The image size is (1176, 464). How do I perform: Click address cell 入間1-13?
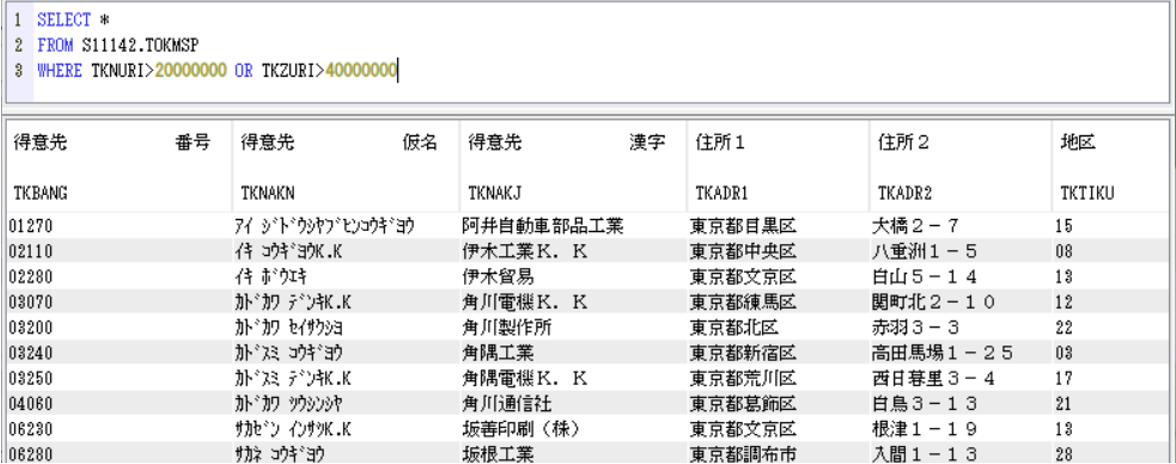click(924, 454)
